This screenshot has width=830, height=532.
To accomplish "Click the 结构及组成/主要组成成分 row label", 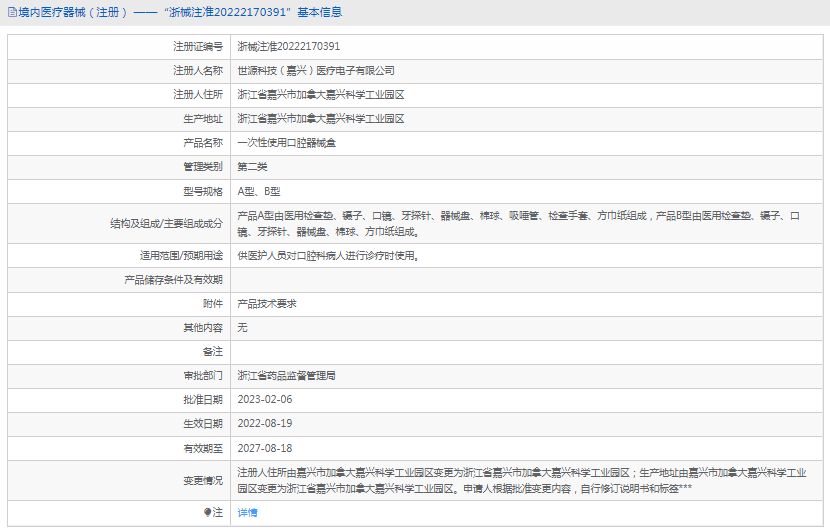I will [x=166, y=223].
